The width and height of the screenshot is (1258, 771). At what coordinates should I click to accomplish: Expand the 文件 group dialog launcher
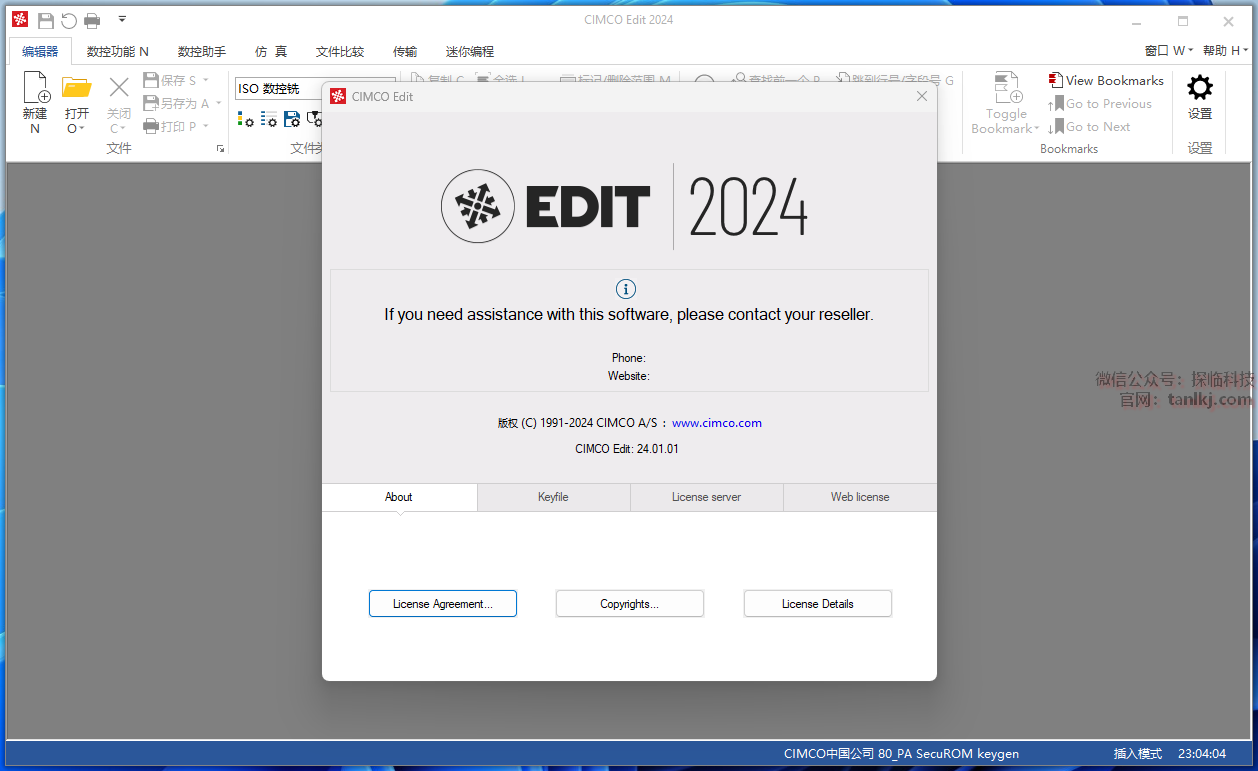point(220,149)
